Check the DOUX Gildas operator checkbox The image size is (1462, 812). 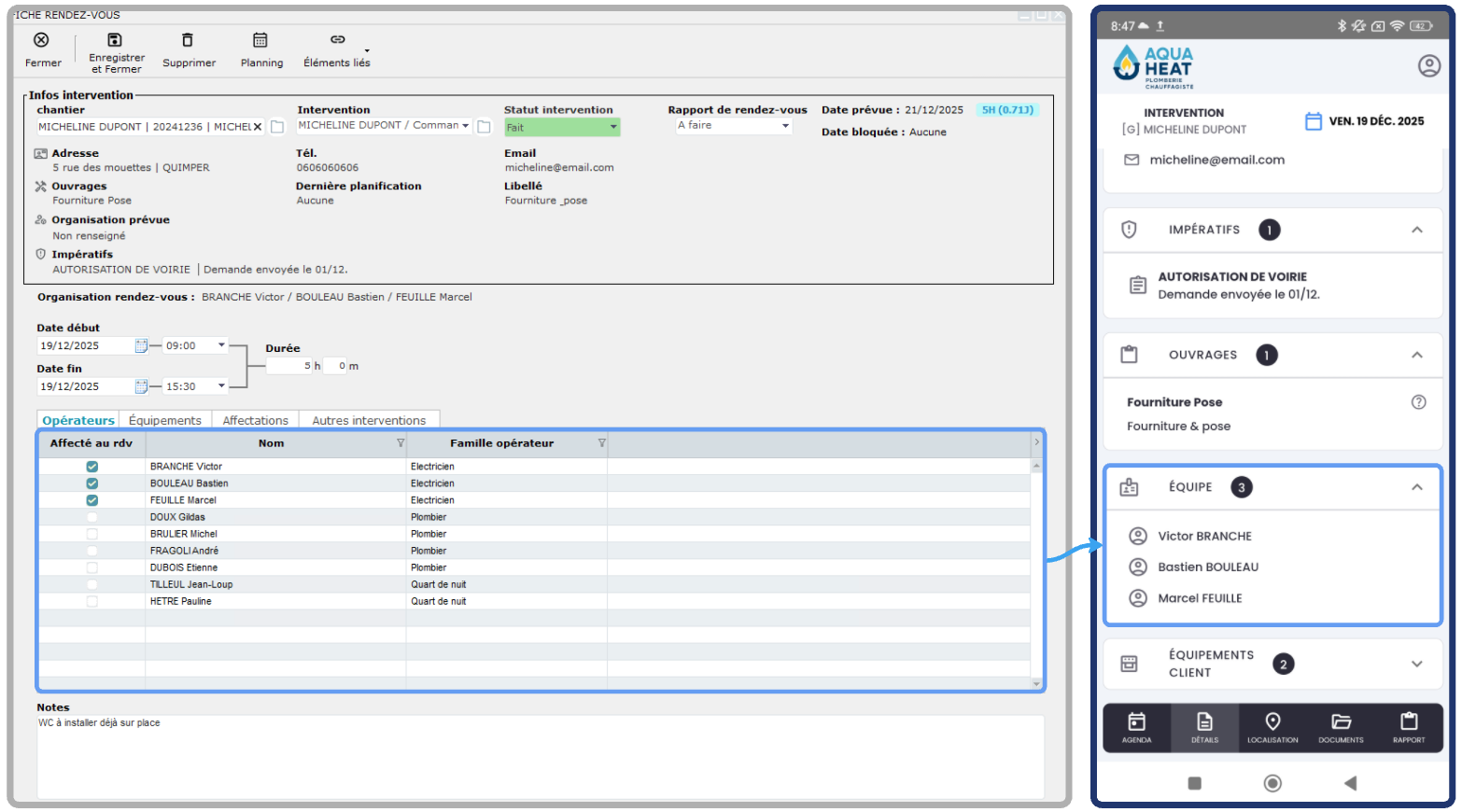point(91,517)
